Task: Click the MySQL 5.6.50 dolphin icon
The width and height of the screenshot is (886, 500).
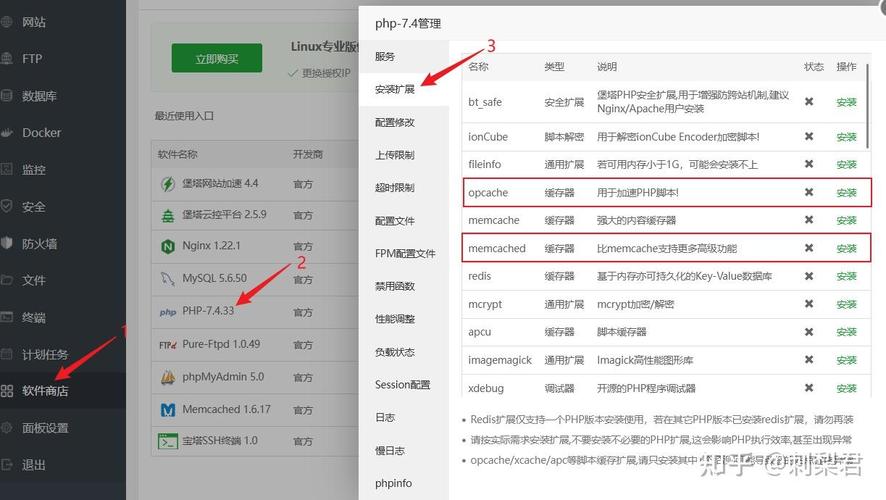Action: click(168, 279)
